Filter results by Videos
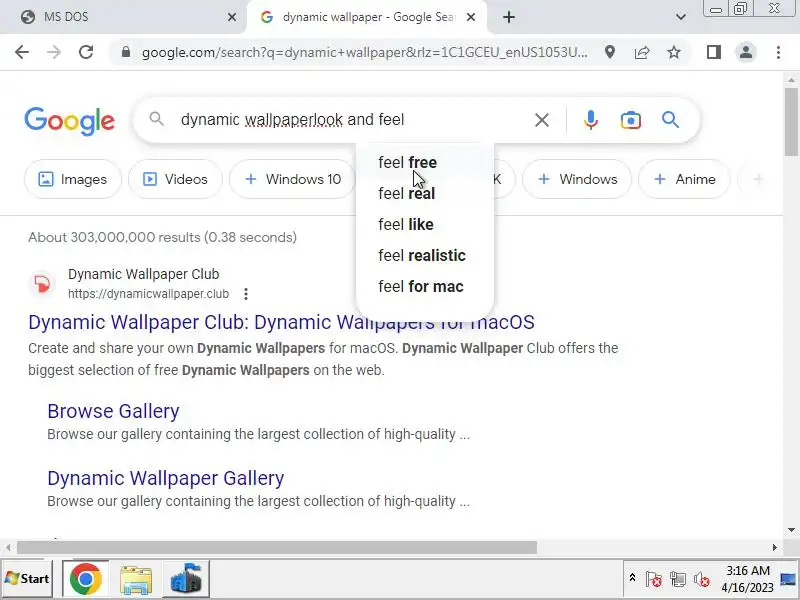The height and width of the screenshot is (600, 800). [175, 179]
